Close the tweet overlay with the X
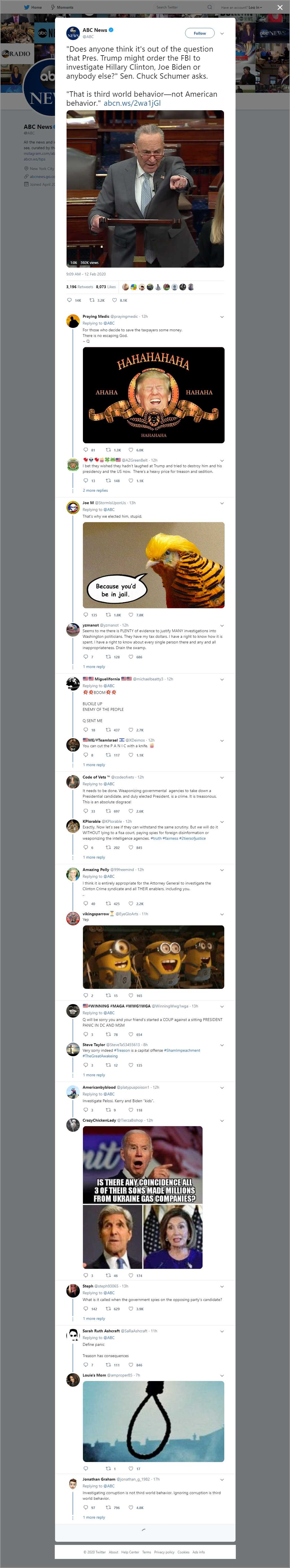 point(280,7)
